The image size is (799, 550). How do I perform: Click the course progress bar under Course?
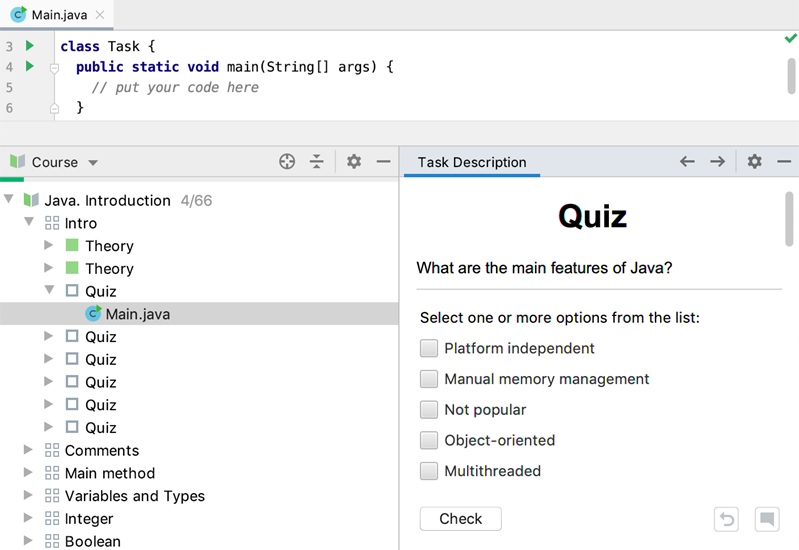(199, 179)
